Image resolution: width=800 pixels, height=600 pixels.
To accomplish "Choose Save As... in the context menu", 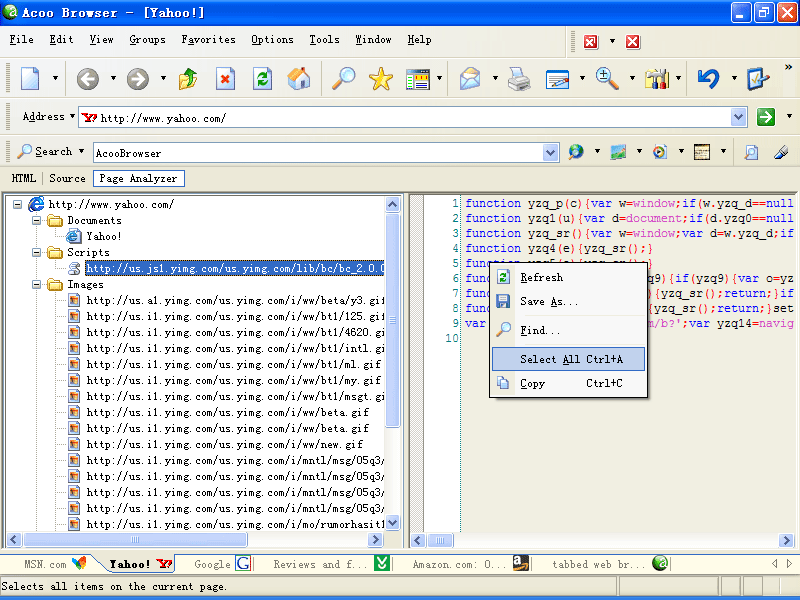I will 568,302.
